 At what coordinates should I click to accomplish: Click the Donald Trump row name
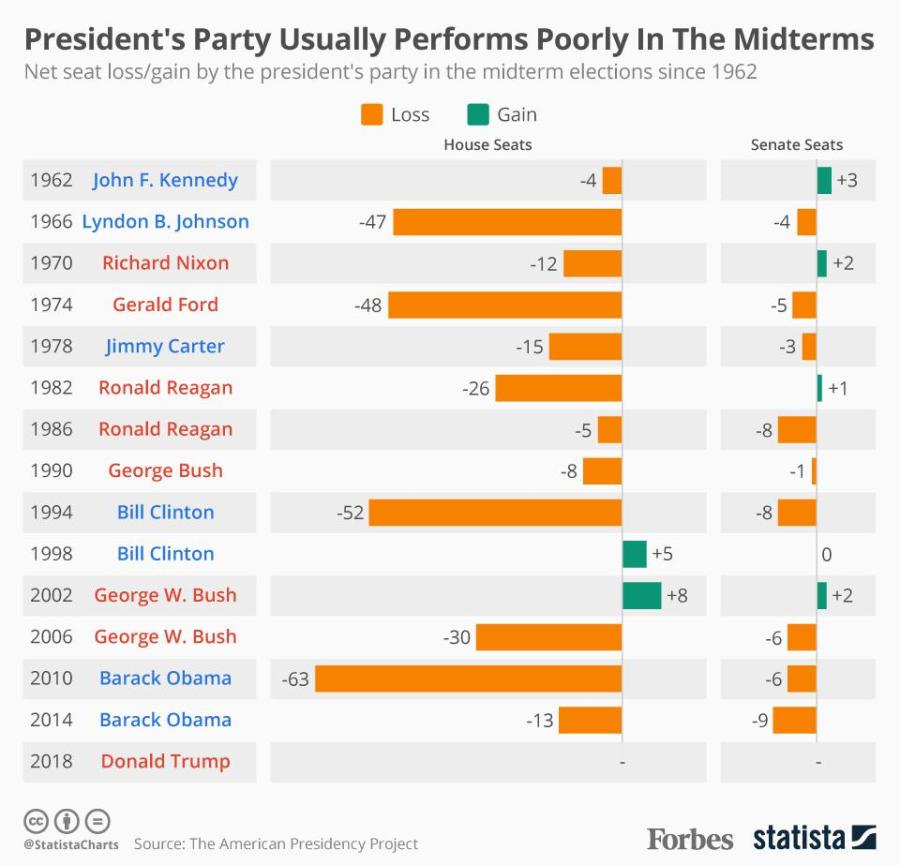(165, 761)
